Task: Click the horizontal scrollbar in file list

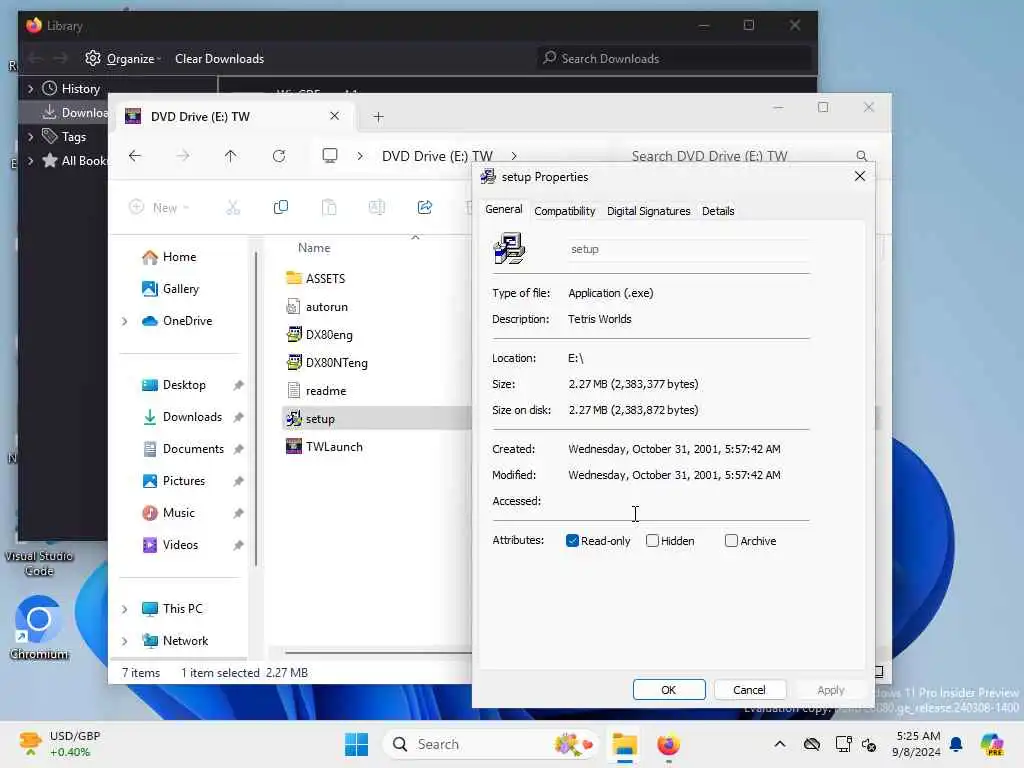Action: (377, 652)
